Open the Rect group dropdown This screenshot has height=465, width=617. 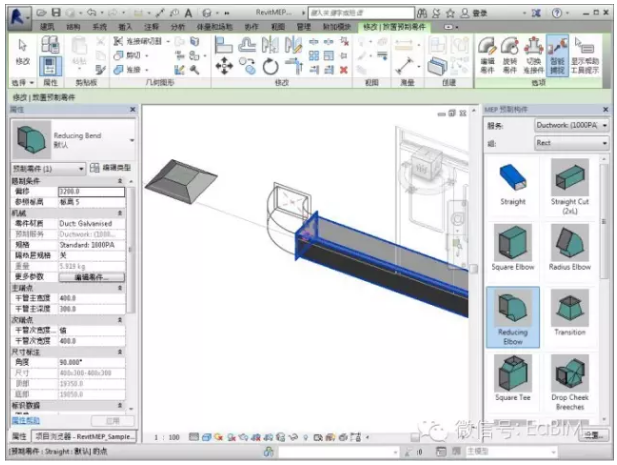click(572, 143)
